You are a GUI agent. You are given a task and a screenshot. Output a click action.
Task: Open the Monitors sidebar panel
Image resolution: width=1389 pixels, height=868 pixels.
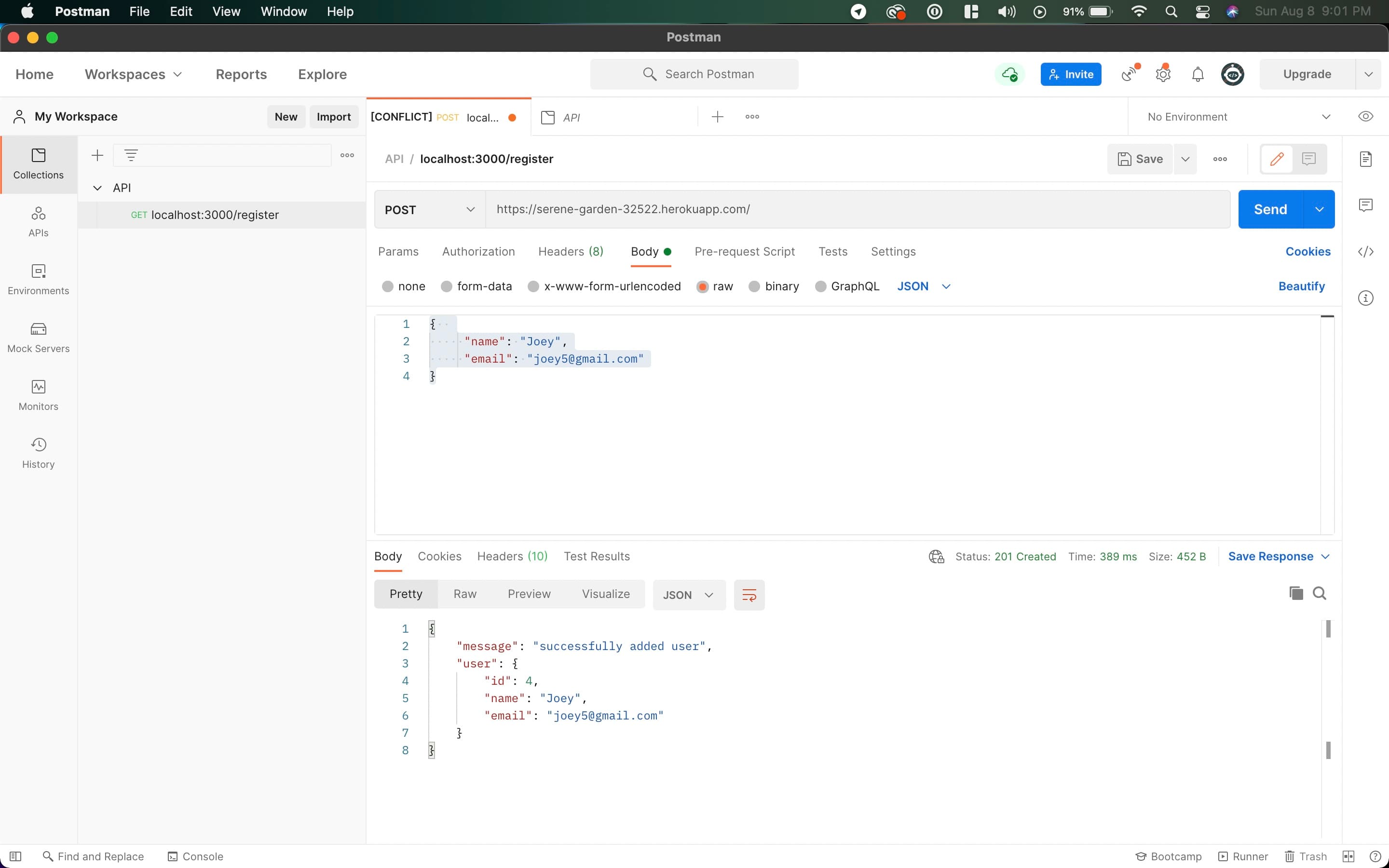[x=39, y=395]
